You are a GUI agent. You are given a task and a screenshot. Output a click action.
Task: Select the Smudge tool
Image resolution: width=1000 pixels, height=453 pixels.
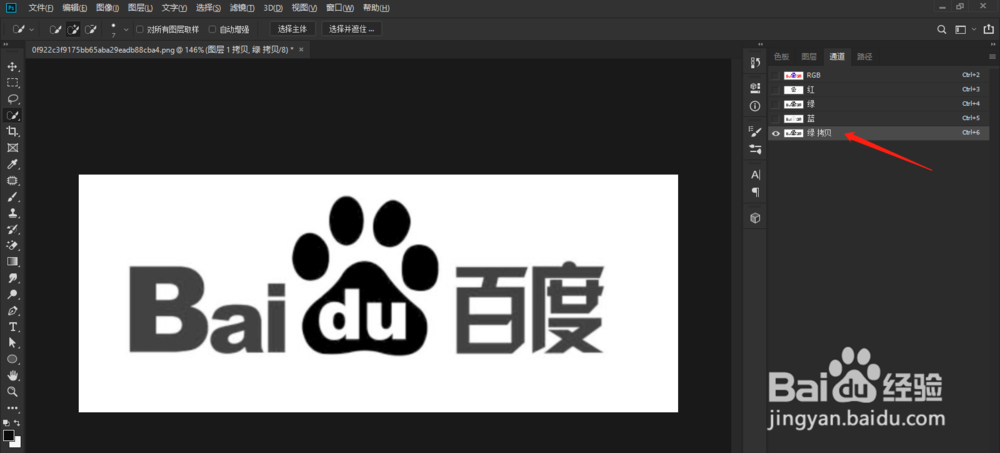pyautogui.click(x=12, y=278)
